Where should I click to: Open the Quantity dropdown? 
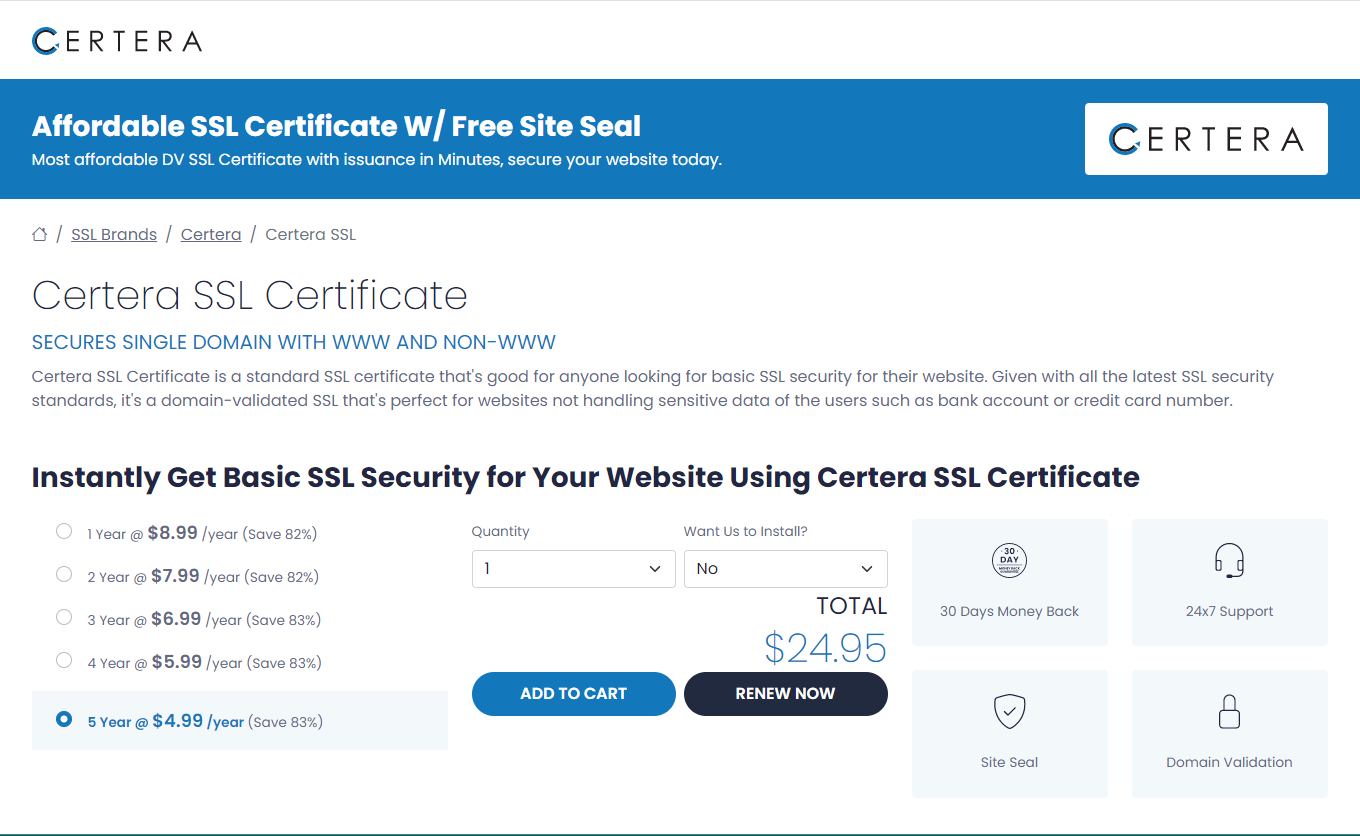(574, 568)
